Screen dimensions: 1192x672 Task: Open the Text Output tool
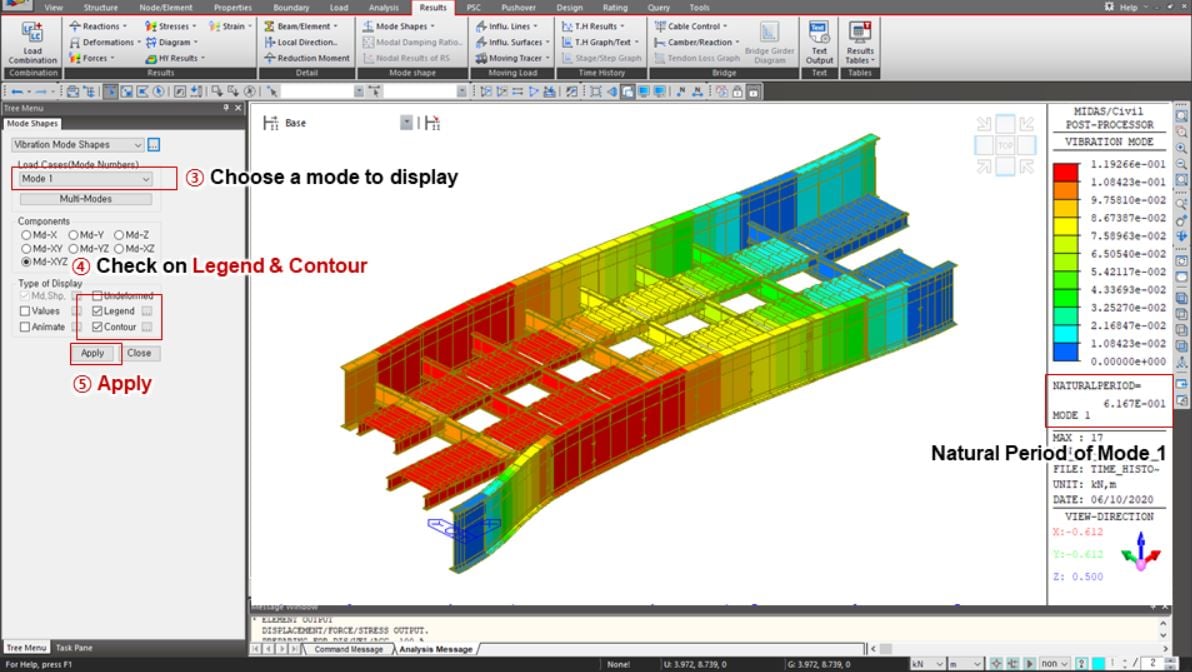click(x=819, y=43)
